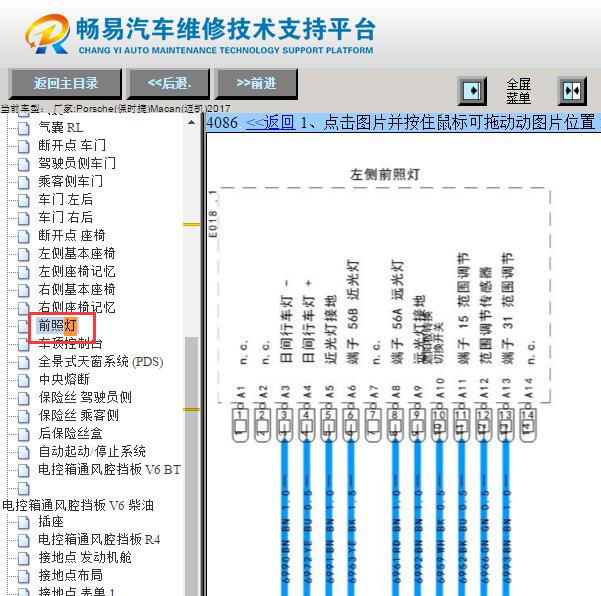Select 乘客侧车门 entry
Viewport: 601px width, 596px height.
point(71,181)
